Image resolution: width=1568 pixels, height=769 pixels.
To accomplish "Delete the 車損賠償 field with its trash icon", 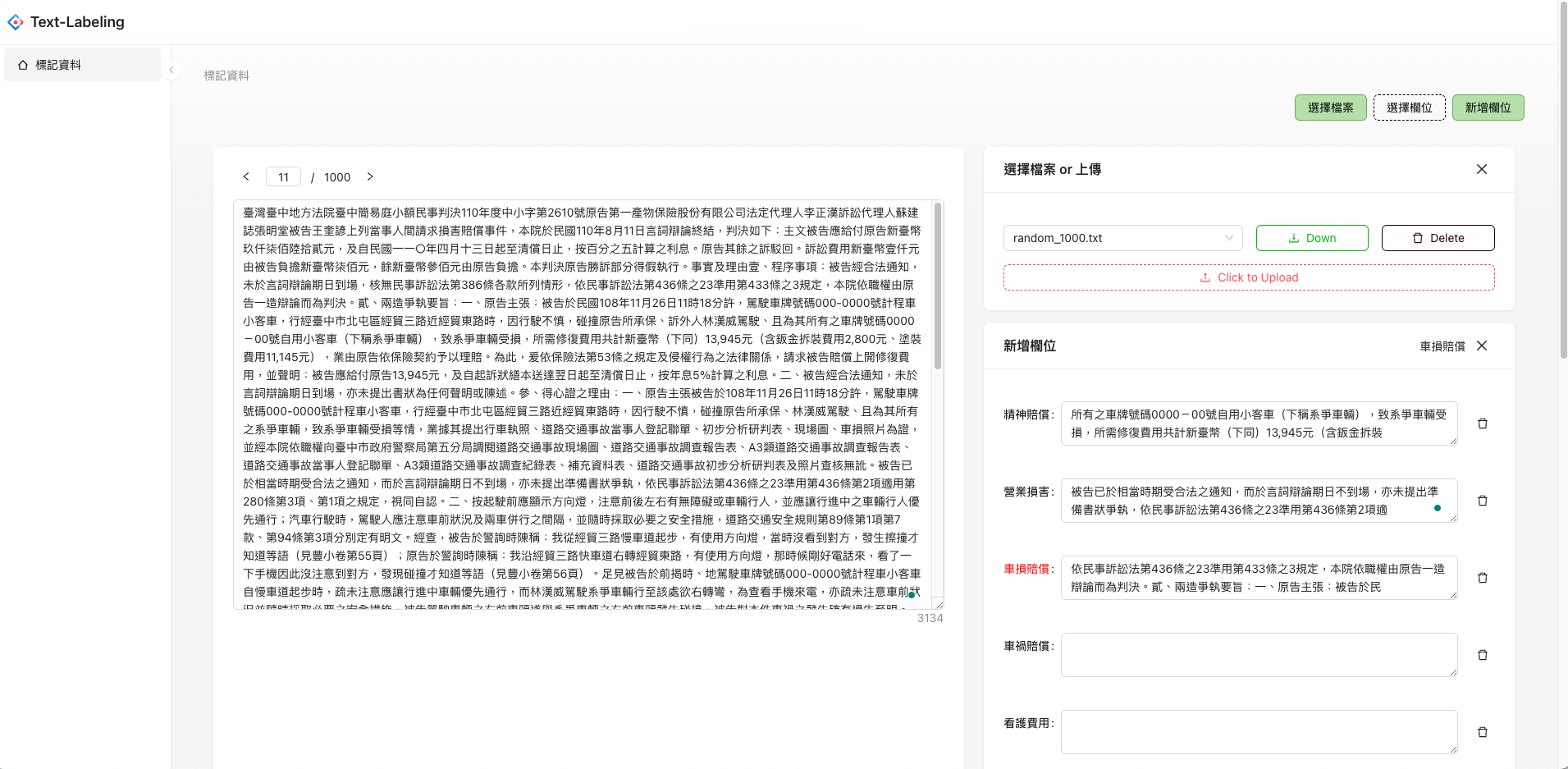I will tap(1482, 577).
